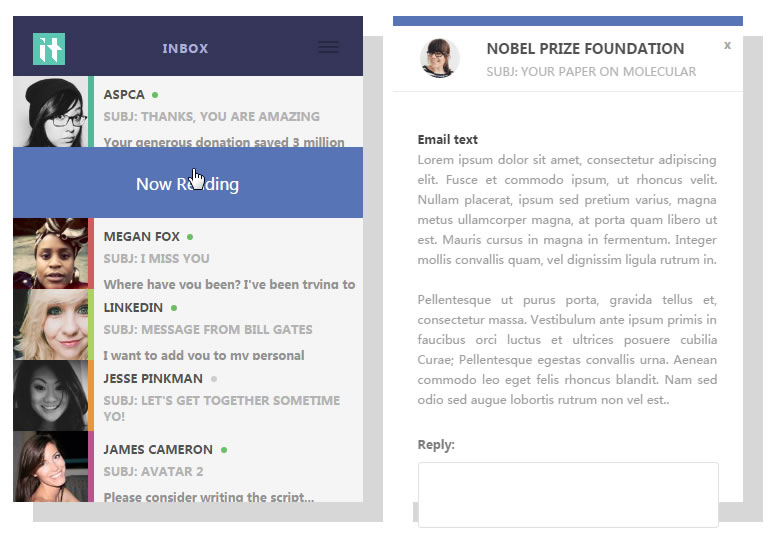This screenshot has height=545, width=773.
Task: Click grey offline status dot beside Jesse Pinkman
Action: click(214, 379)
